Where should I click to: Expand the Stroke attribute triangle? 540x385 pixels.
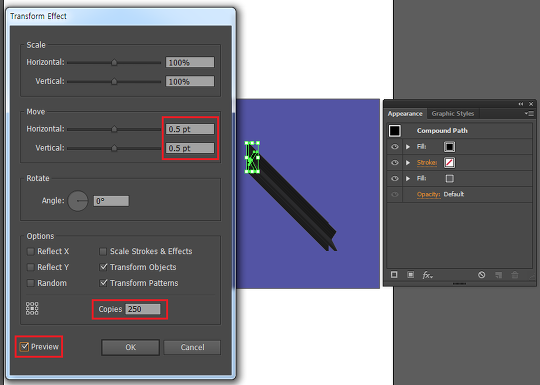(x=408, y=163)
